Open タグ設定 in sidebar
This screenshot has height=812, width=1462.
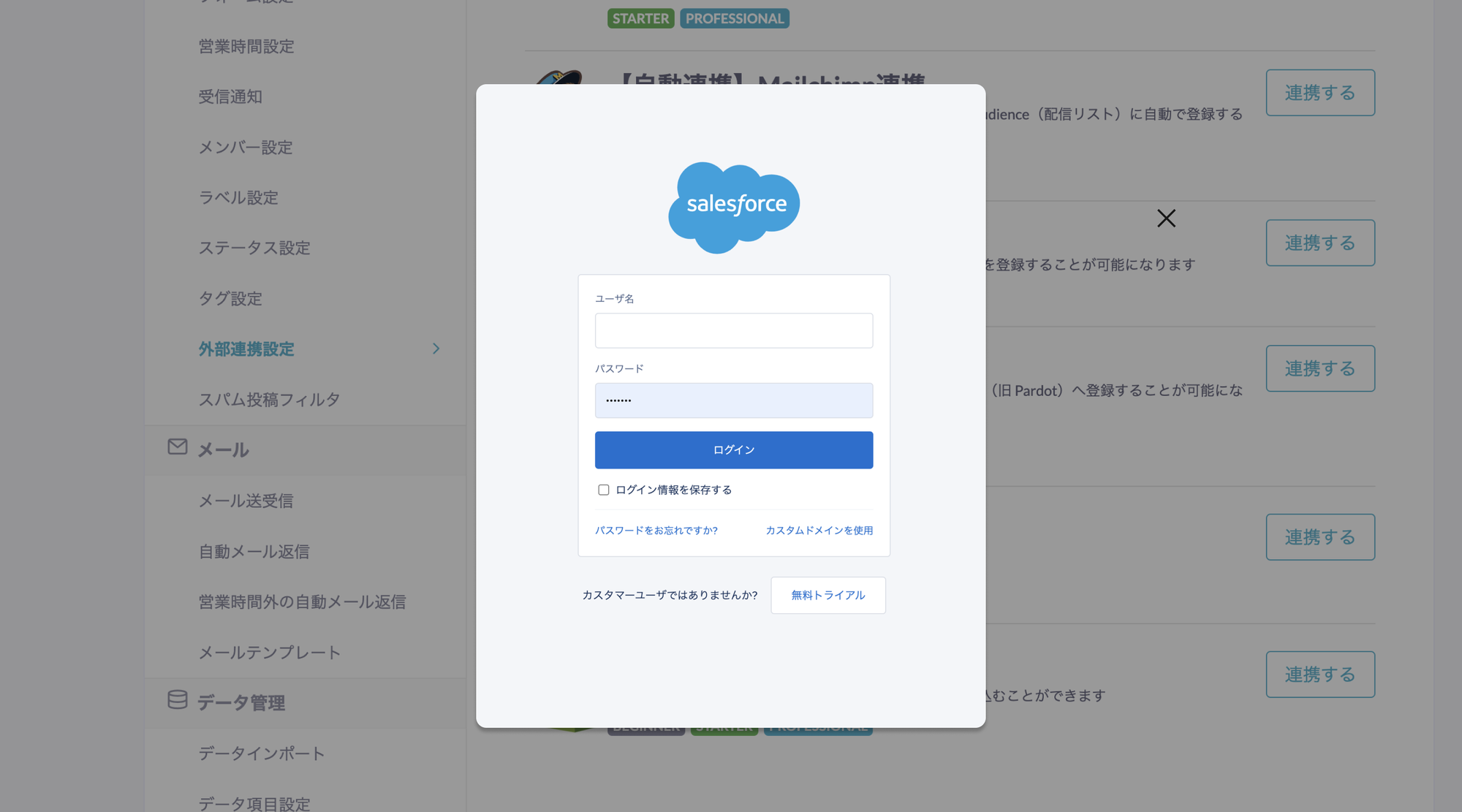[x=230, y=299]
